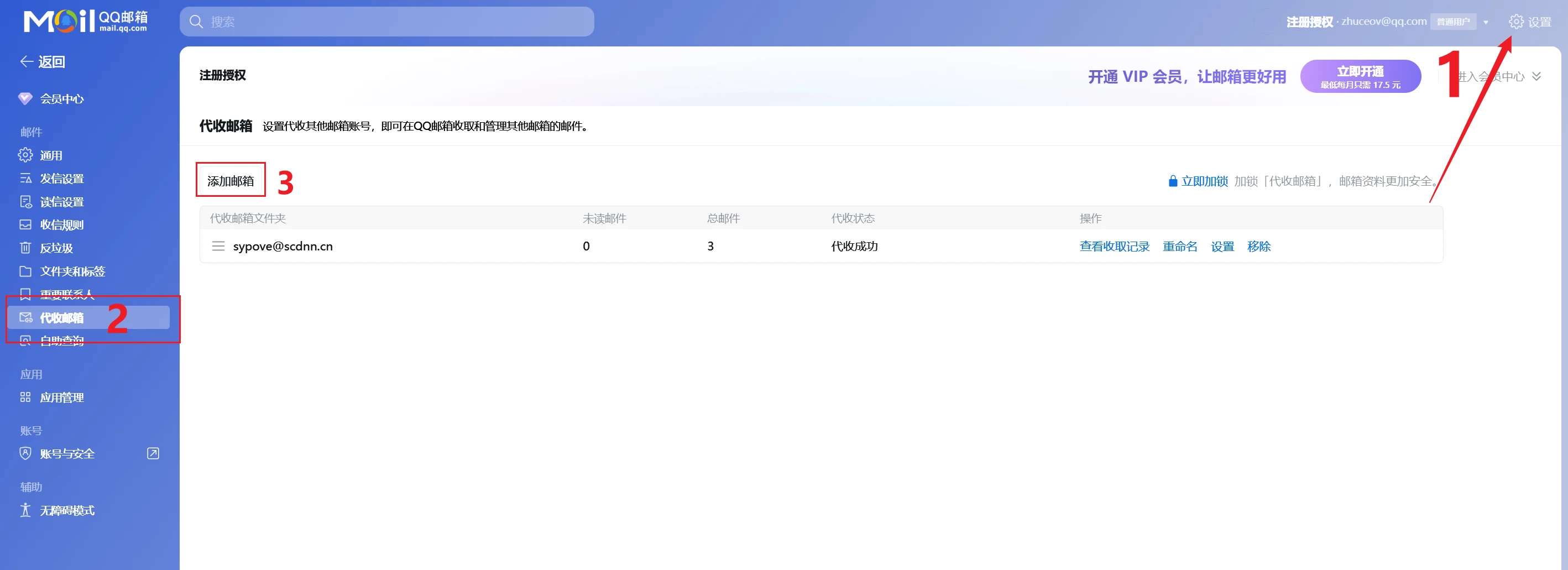The height and width of the screenshot is (570, 1568).
Task: Open 通用 settings in the sidebar
Action: (x=52, y=155)
